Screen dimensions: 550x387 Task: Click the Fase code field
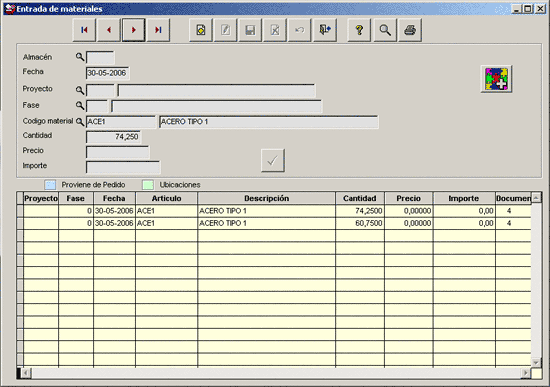[x=97, y=106]
